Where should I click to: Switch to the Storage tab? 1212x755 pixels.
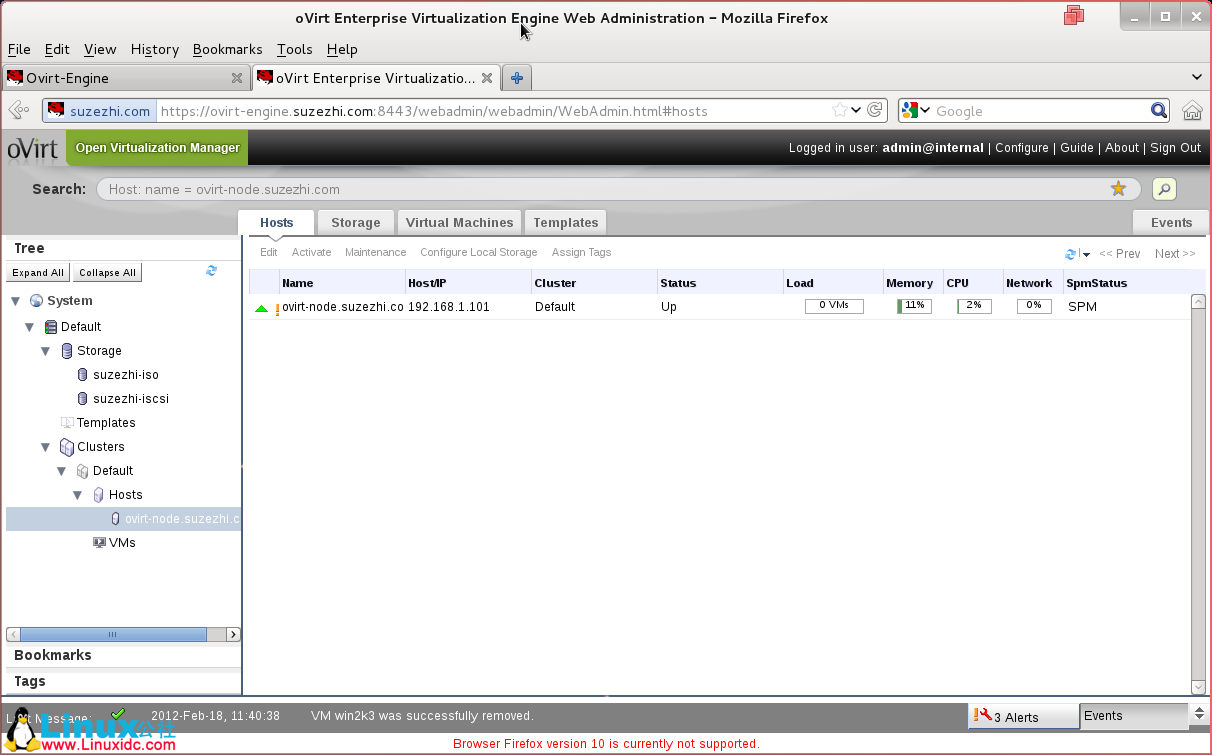(356, 223)
